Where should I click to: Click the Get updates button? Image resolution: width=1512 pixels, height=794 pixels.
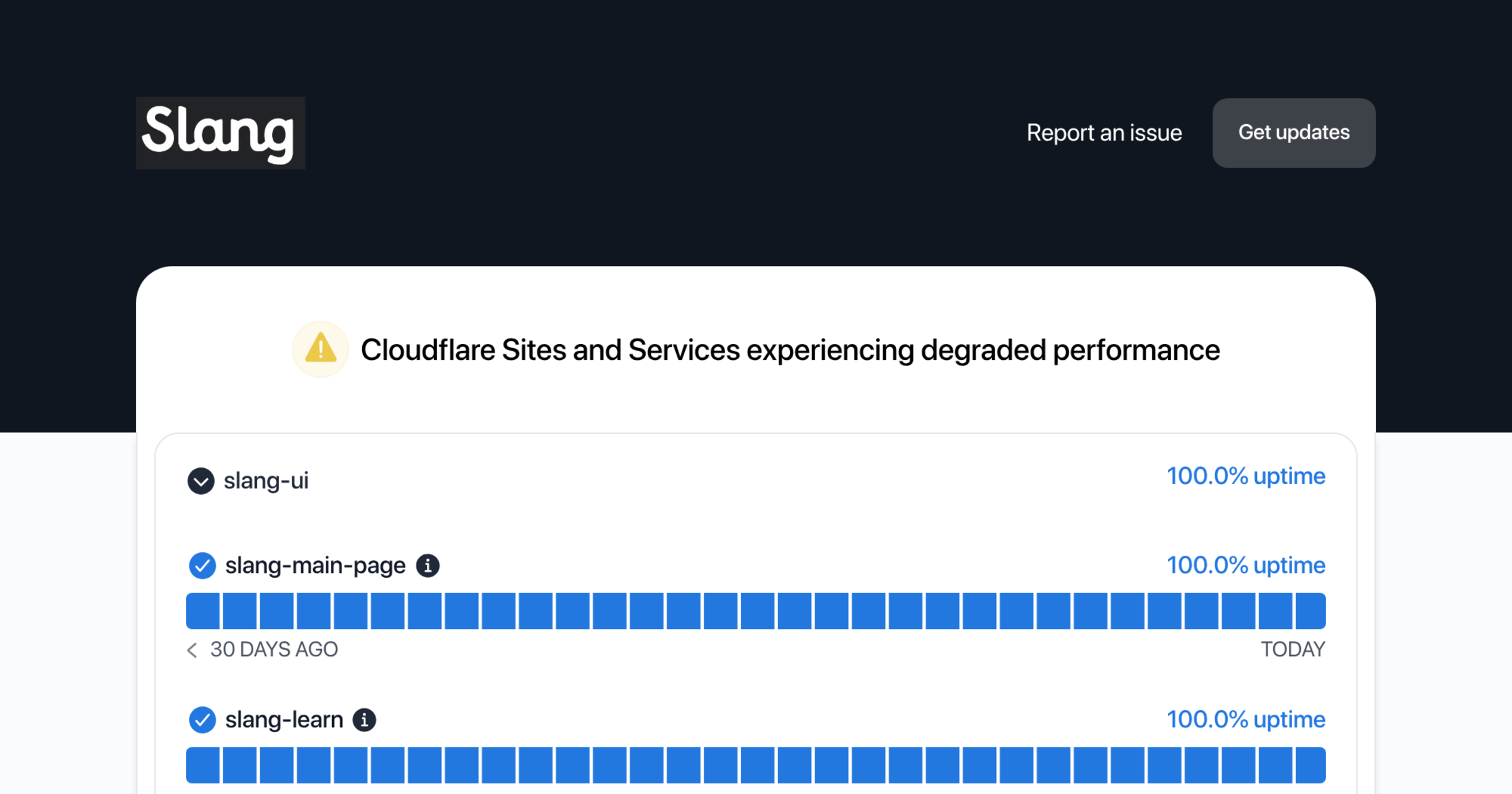1294,133
